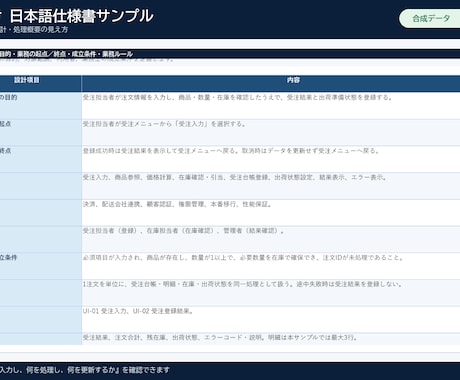The image size is (460, 380).
Task: Click the 成立条件 row label
Action: click(x=8, y=257)
